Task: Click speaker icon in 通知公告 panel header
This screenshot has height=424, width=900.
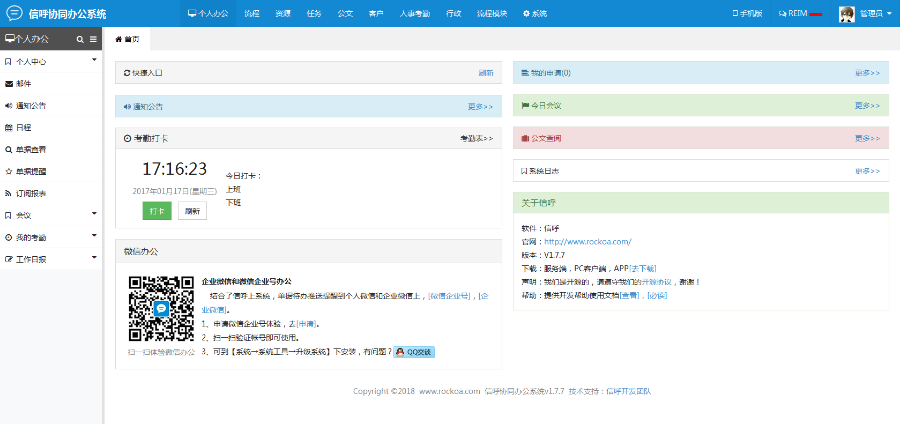Action: click(127, 106)
